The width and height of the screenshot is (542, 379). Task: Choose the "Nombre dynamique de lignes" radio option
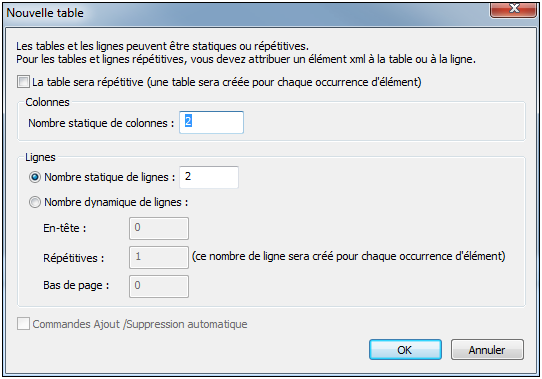[x=35, y=202]
